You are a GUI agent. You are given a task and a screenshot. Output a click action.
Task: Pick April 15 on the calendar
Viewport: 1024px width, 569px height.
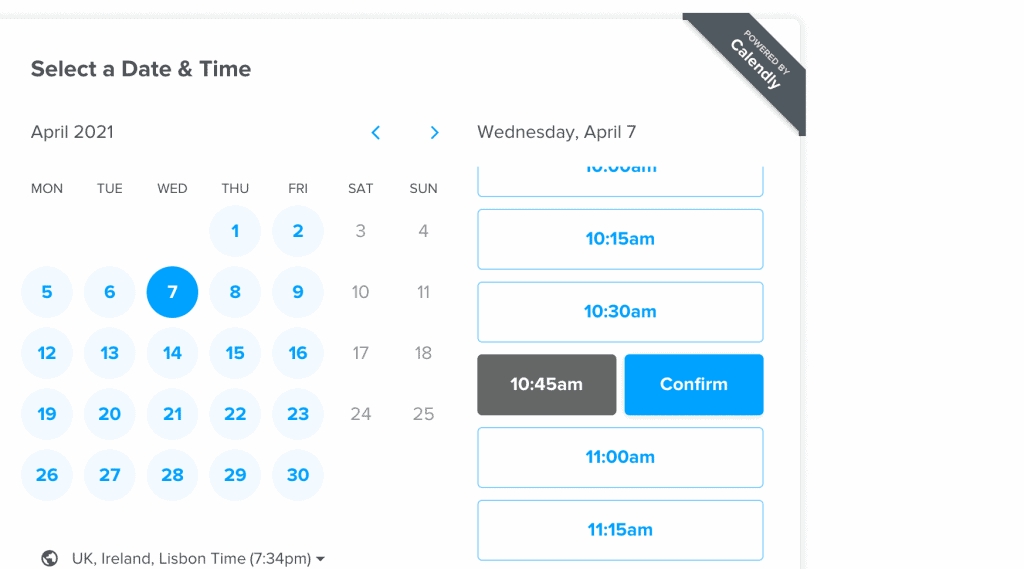pyautogui.click(x=235, y=353)
